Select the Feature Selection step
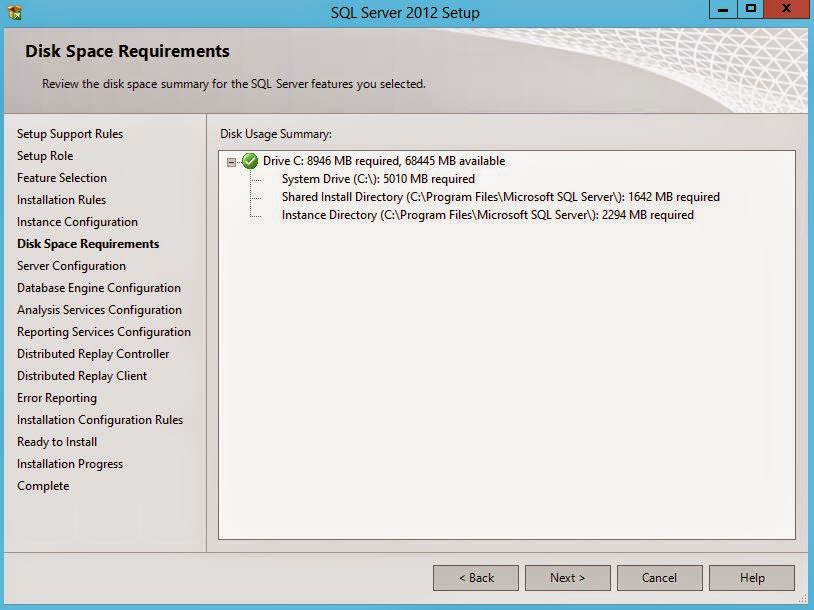814x610 pixels. pos(62,178)
